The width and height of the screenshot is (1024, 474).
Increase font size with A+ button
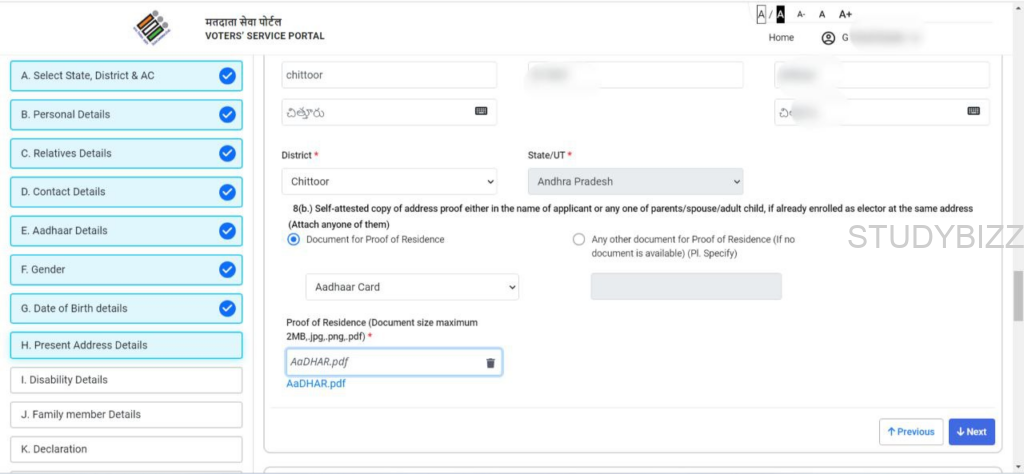click(x=845, y=14)
